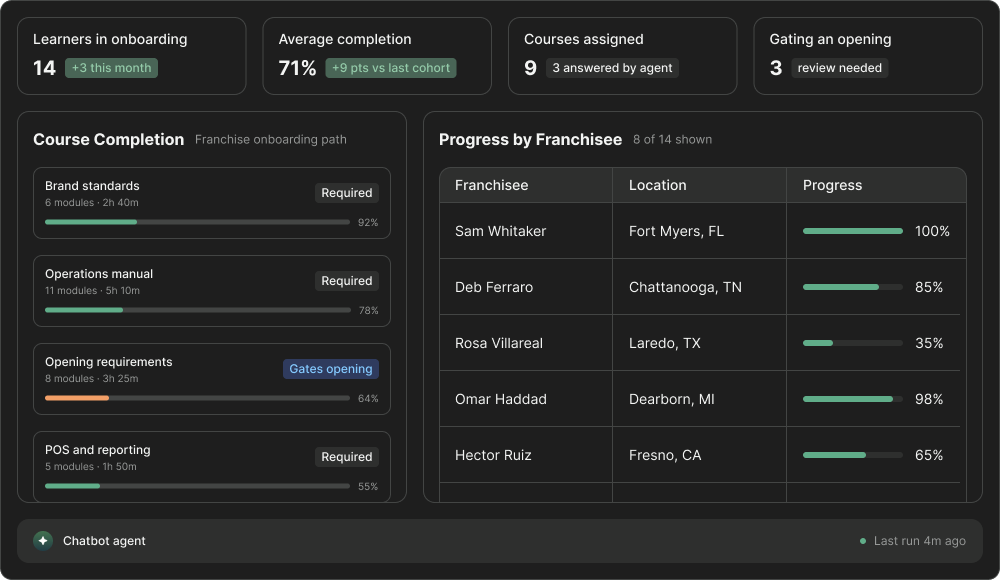Click Sam Whitaker's 100% progress bar
The width and height of the screenshot is (1000, 580).
tap(853, 231)
